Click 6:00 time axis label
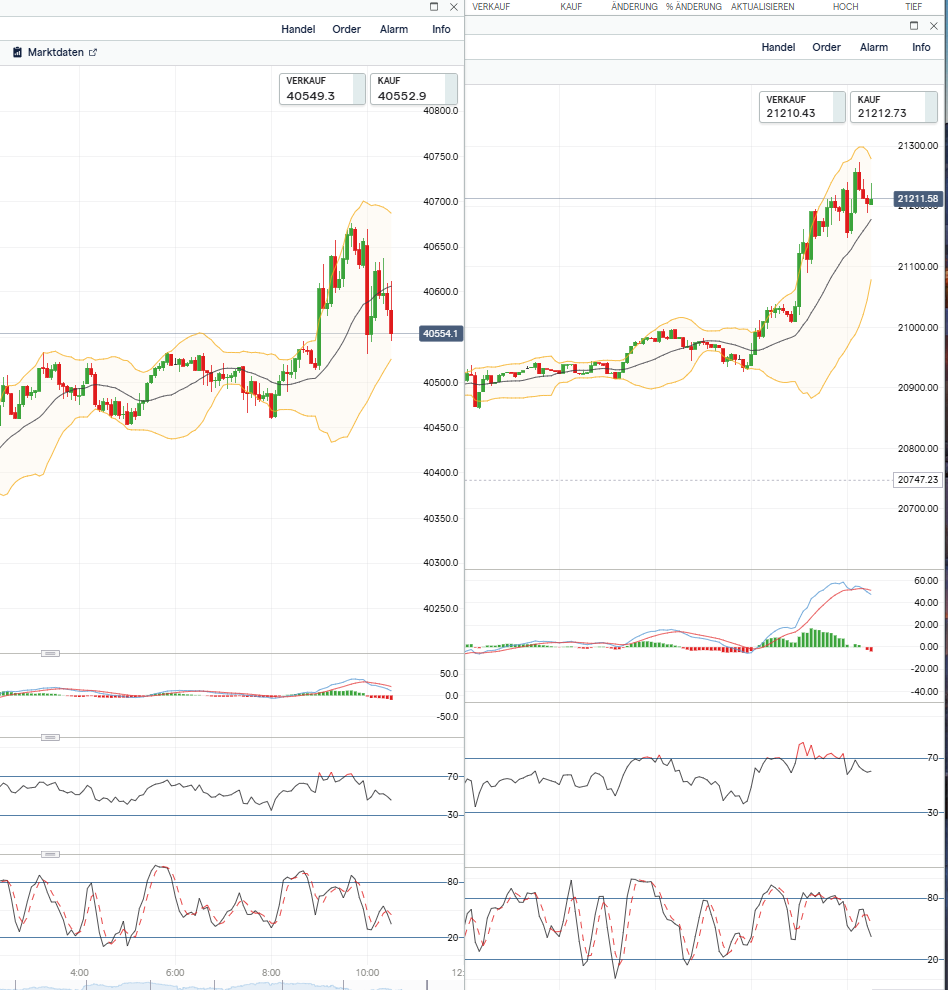 175,973
